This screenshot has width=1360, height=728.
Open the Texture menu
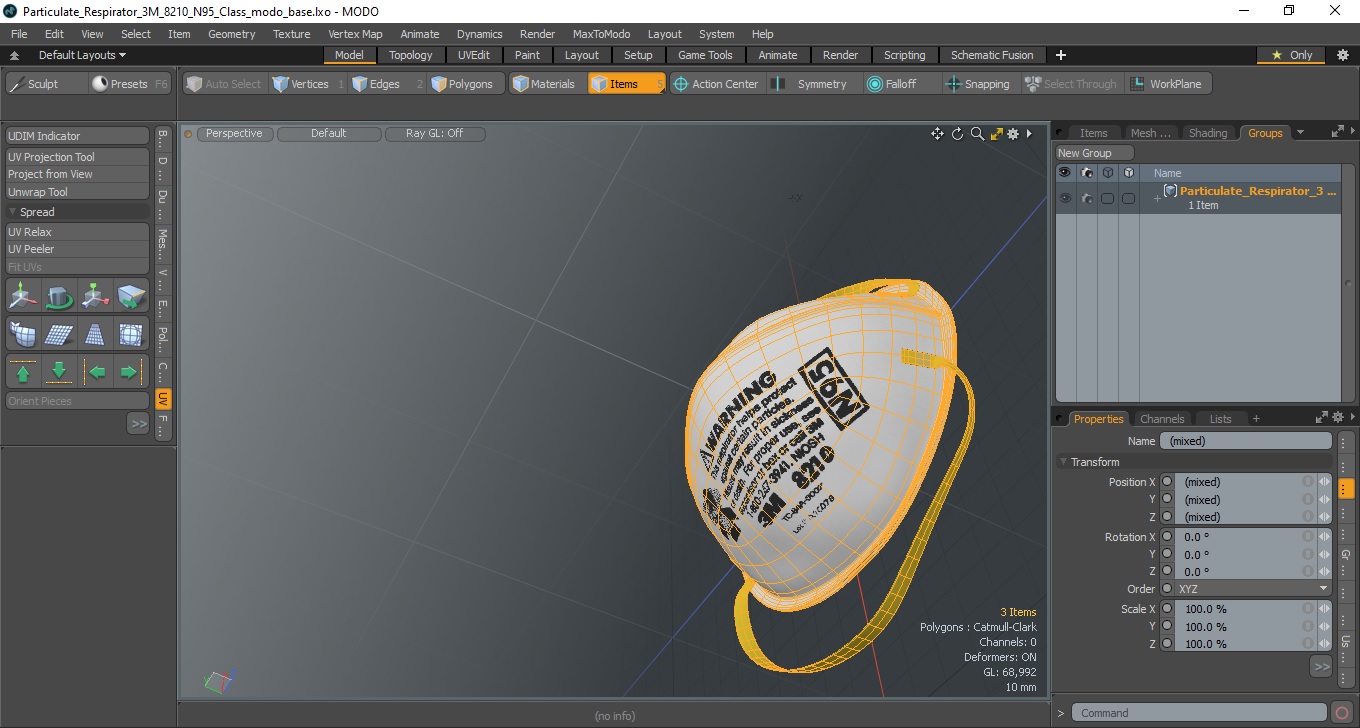click(291, 34)
